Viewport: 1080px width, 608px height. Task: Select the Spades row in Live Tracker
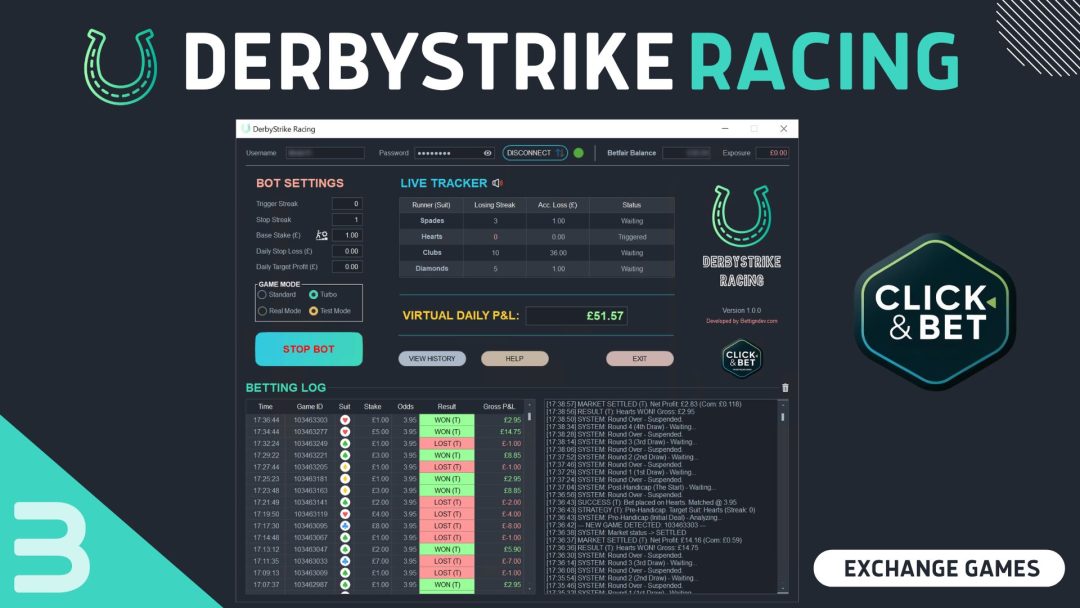point(537,221)
